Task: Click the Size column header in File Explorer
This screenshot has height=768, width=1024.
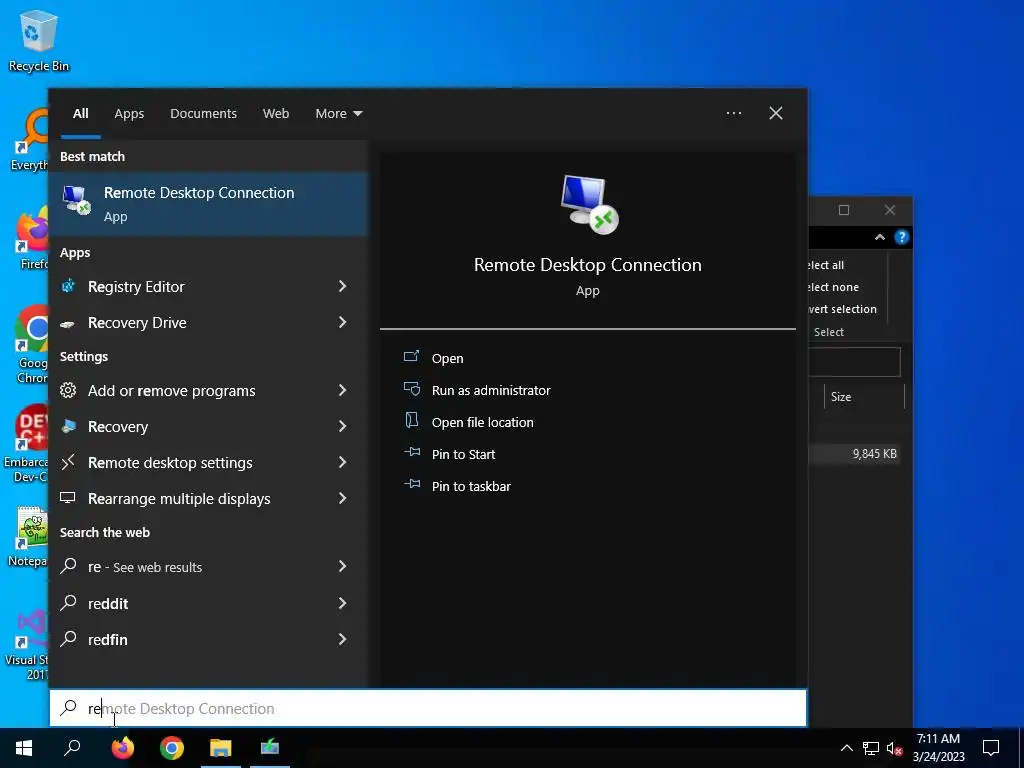Action: tap(865, 397)
